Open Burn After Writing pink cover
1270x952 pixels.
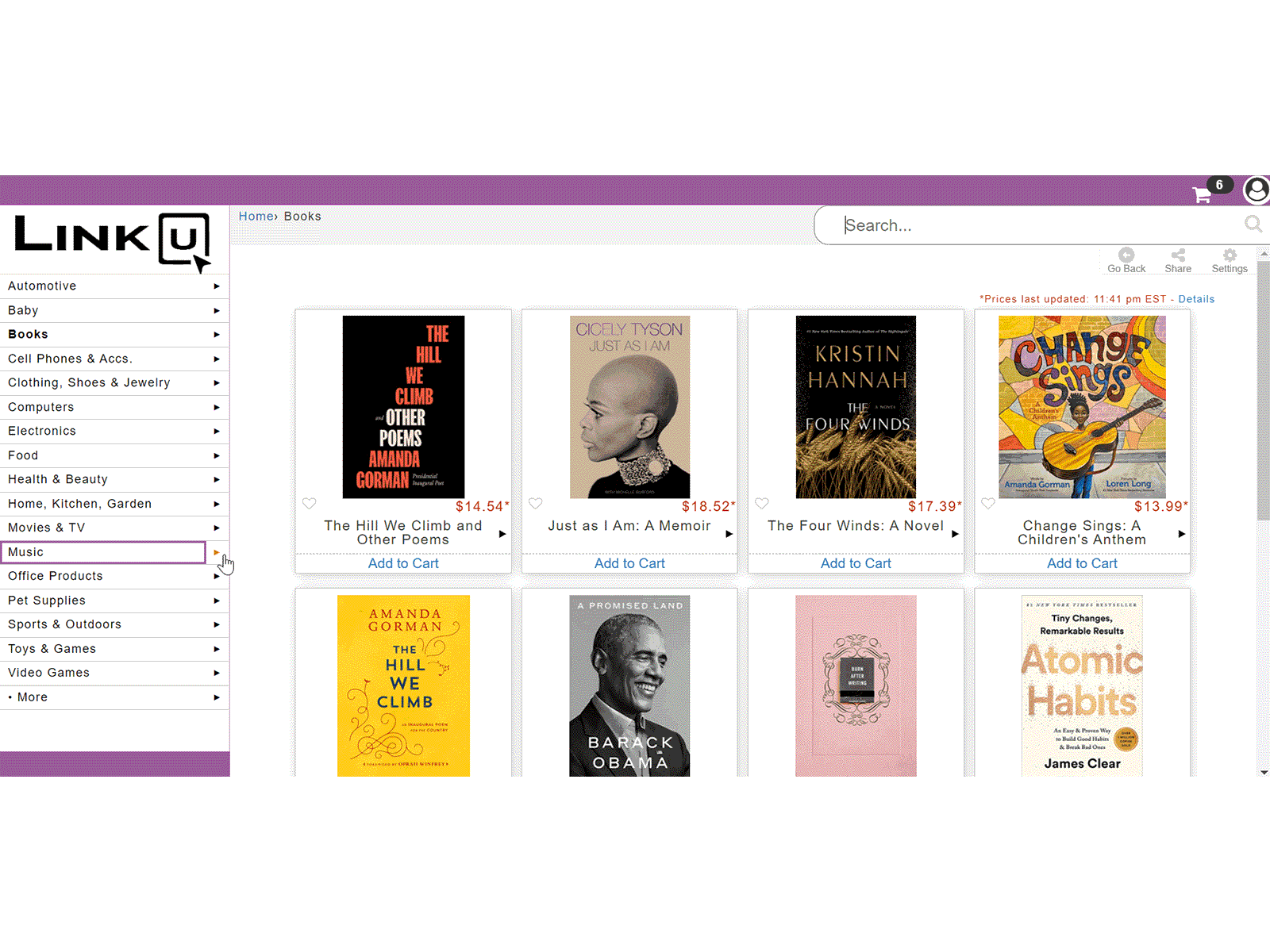point(856,685)
